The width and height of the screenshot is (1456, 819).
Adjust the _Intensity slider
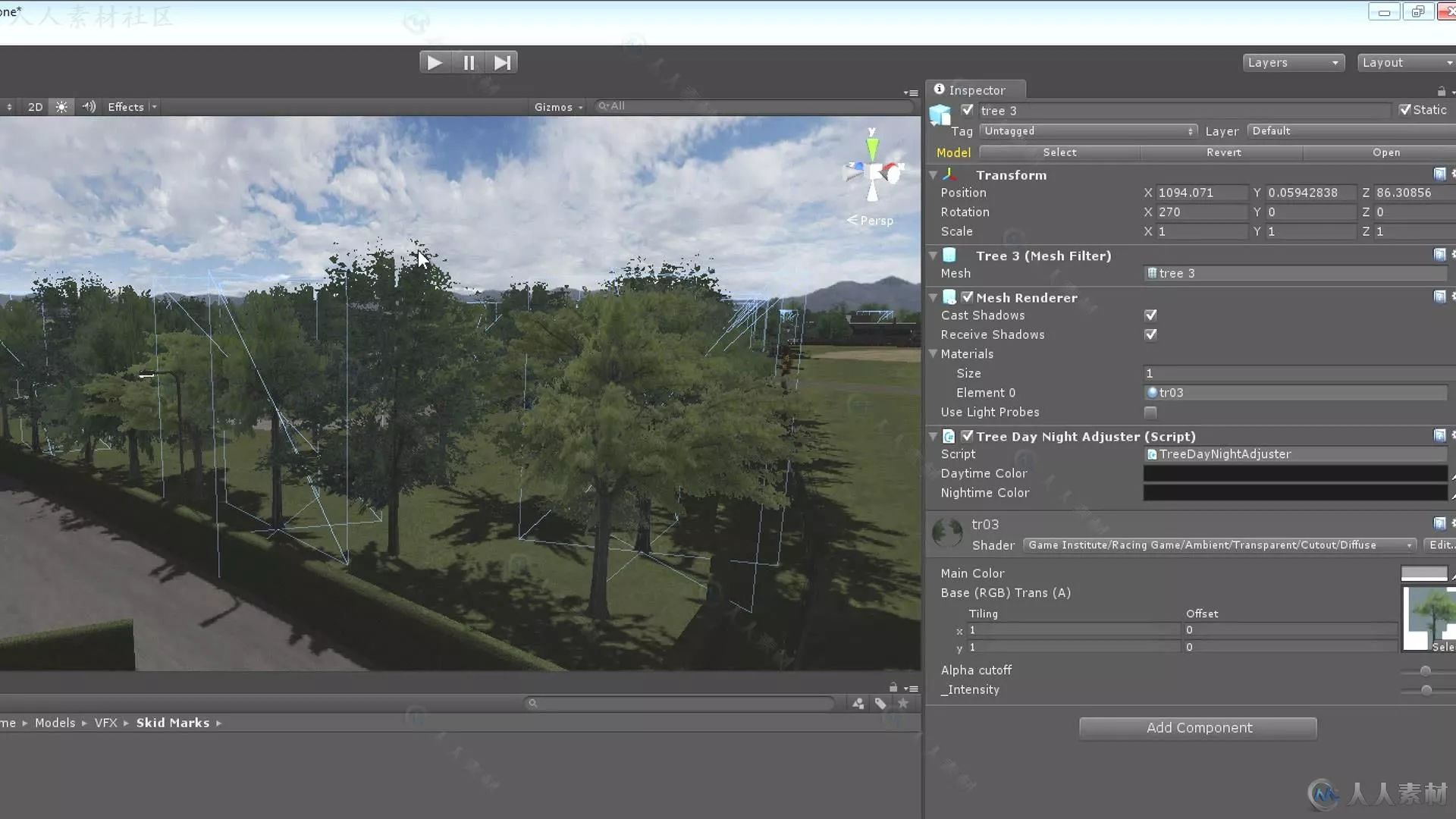[1426, 690]
